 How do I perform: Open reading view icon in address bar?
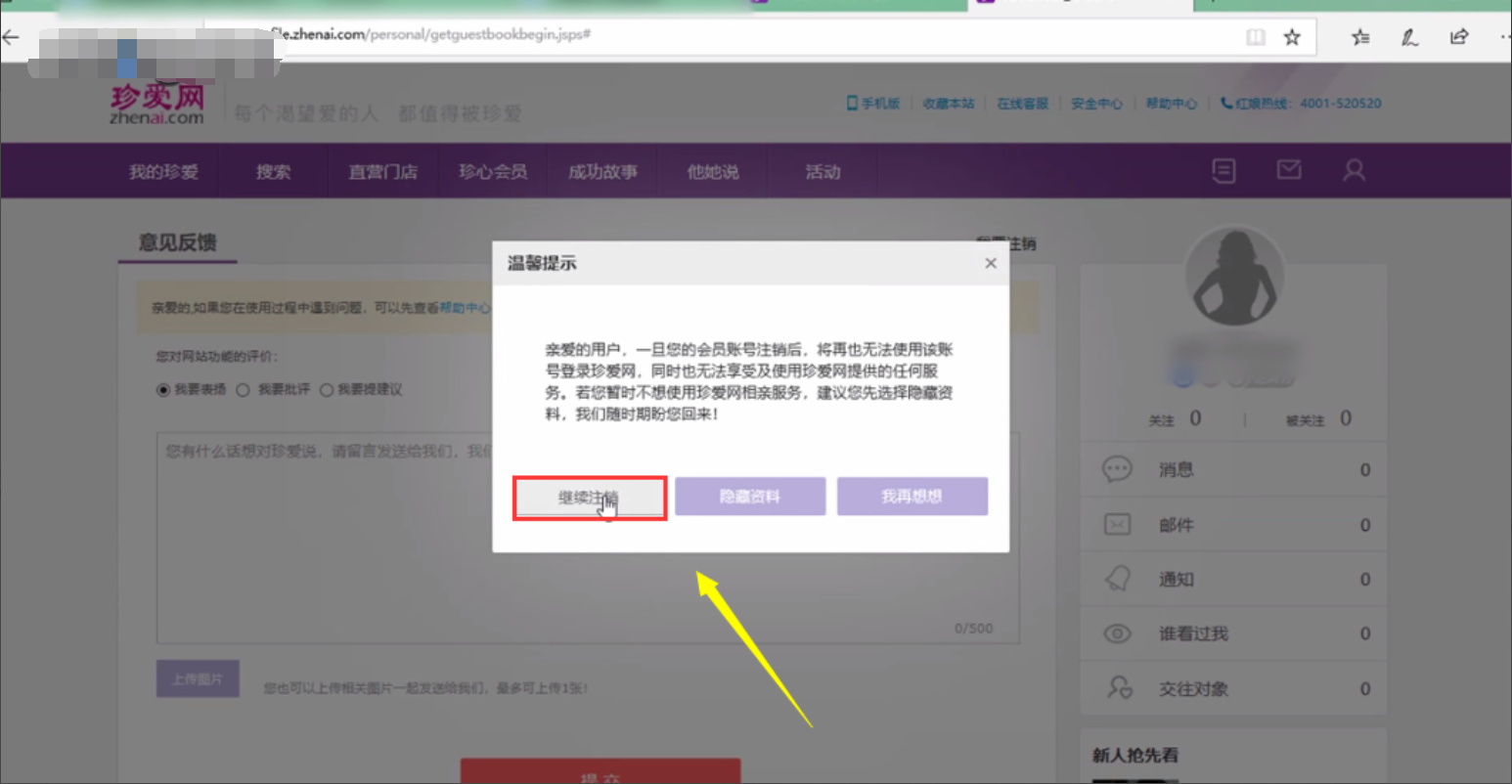(1256, 37)
